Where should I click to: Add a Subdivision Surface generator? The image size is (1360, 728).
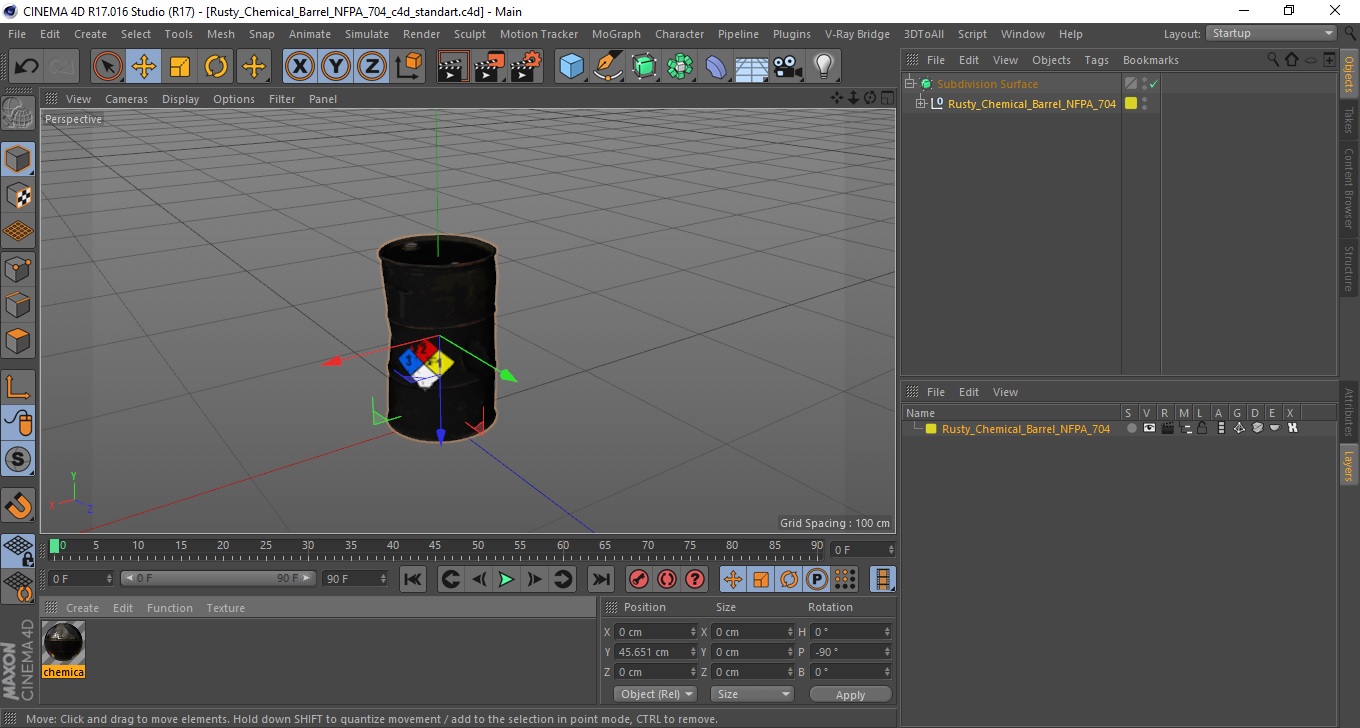(x=645, y=67)
